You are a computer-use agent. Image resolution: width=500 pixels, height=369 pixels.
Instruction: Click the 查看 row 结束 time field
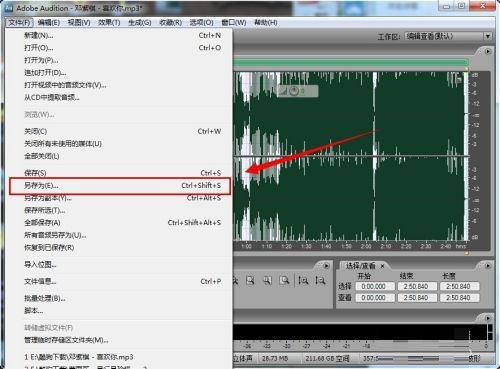click(416, 298)
